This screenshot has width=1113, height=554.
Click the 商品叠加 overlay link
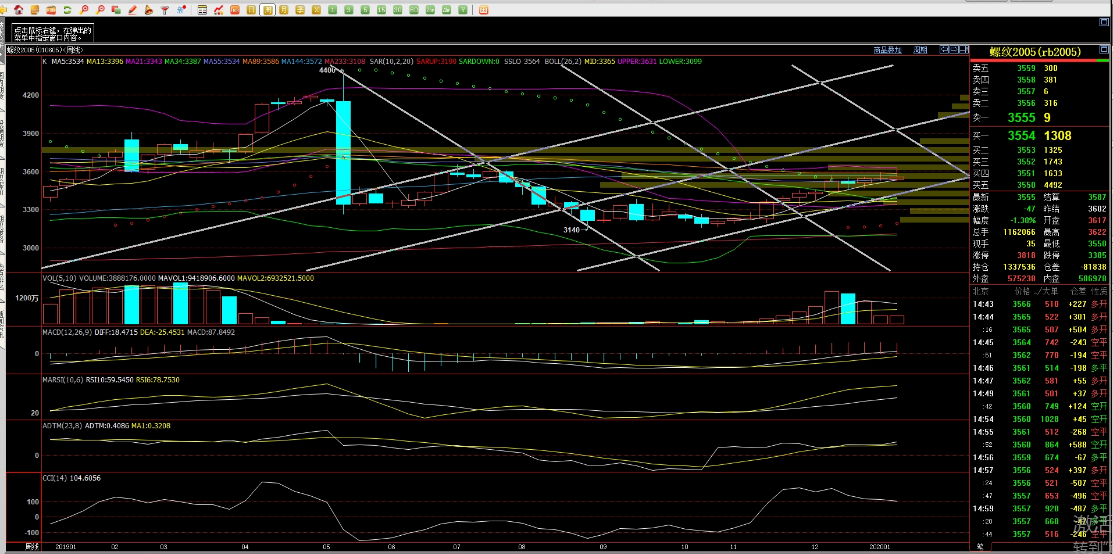tap(887, 50)
